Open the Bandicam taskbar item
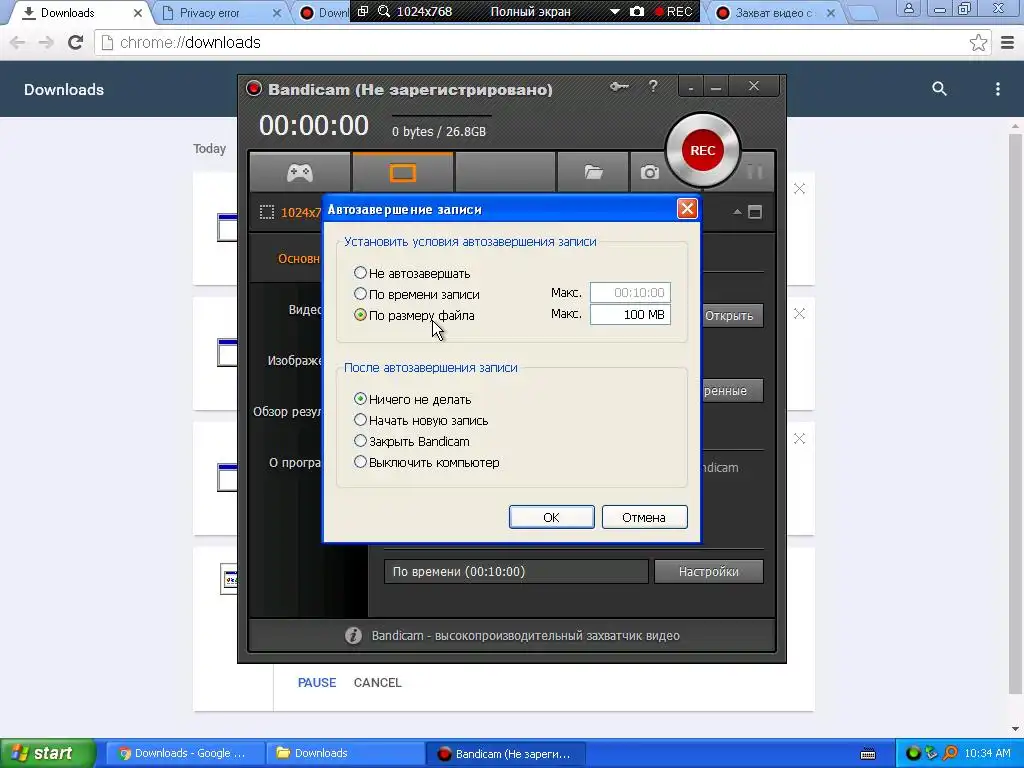The height and width of the screenshot is (768, 1024). coord(505,753)
